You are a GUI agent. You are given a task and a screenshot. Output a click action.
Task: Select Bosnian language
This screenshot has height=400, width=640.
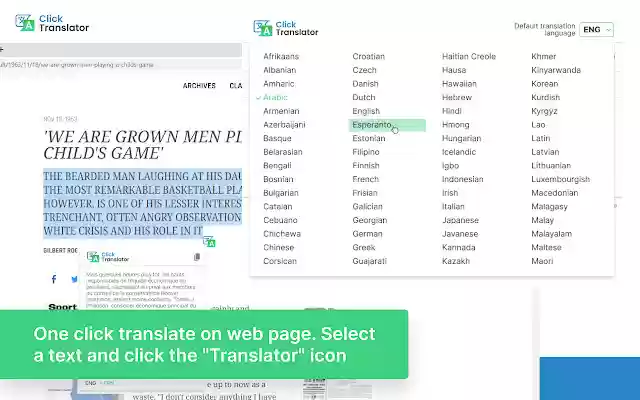click(x=278, y=179)
